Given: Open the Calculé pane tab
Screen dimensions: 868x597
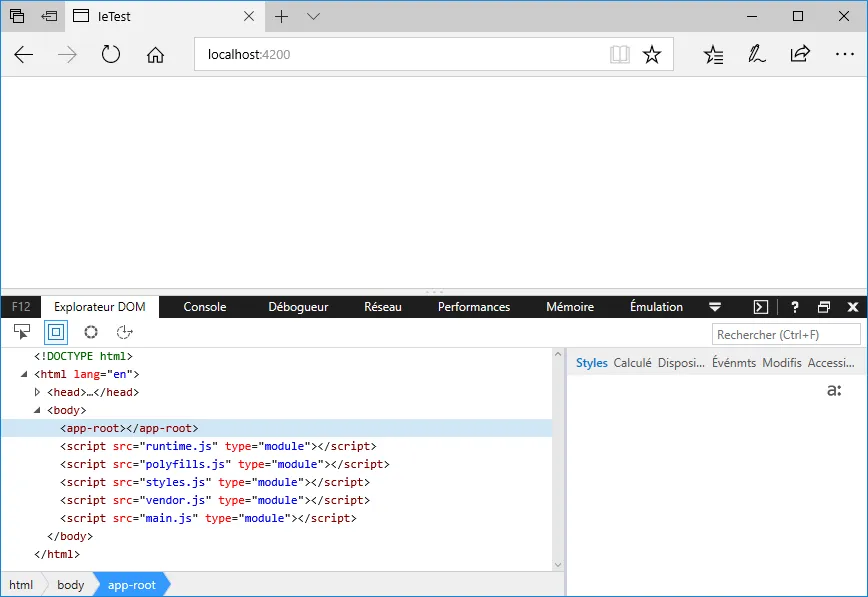Looking at the screenshot, I should (x=632, y=363).
